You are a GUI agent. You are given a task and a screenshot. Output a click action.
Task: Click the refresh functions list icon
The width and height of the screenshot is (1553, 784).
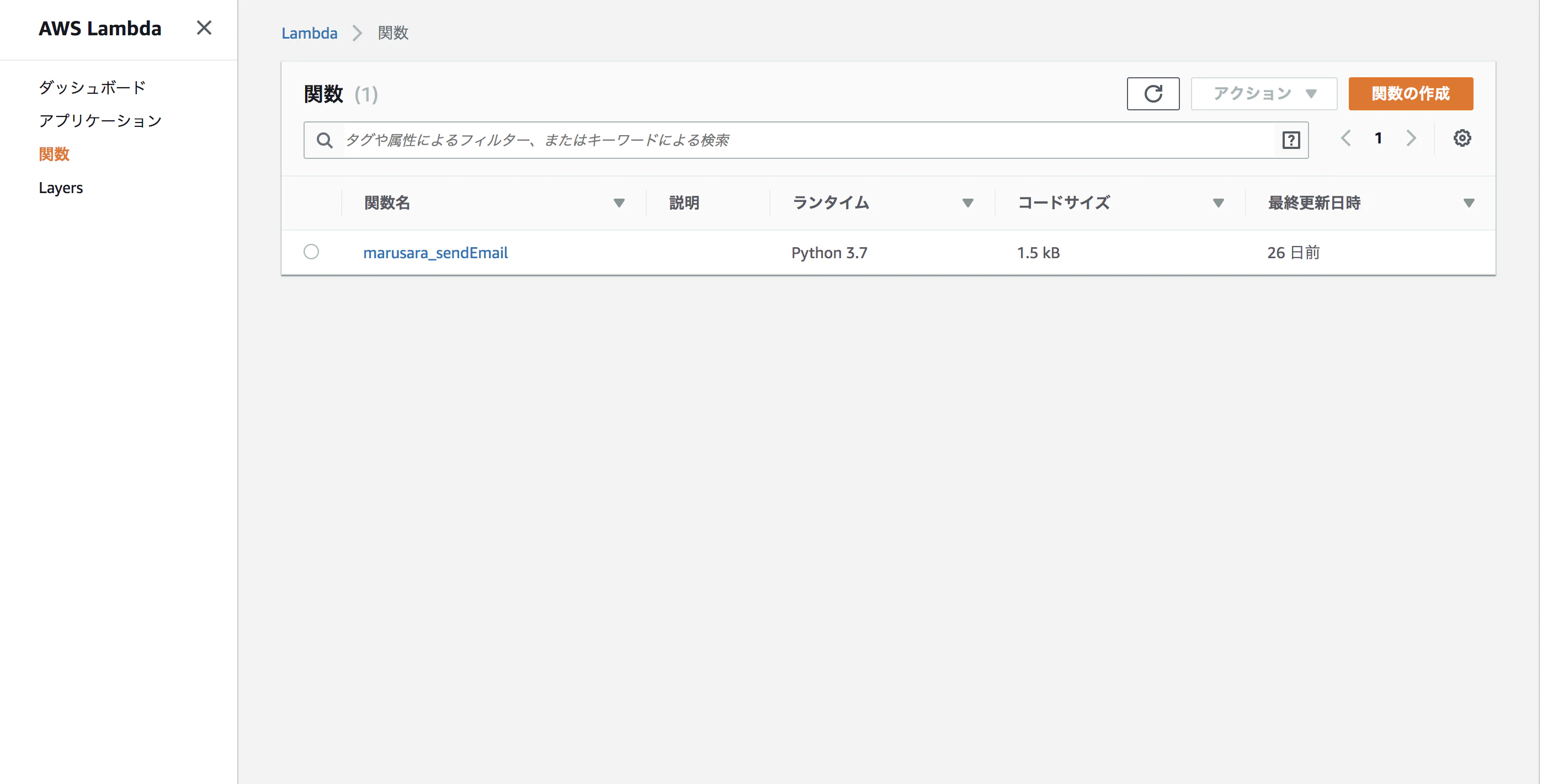1152,93
